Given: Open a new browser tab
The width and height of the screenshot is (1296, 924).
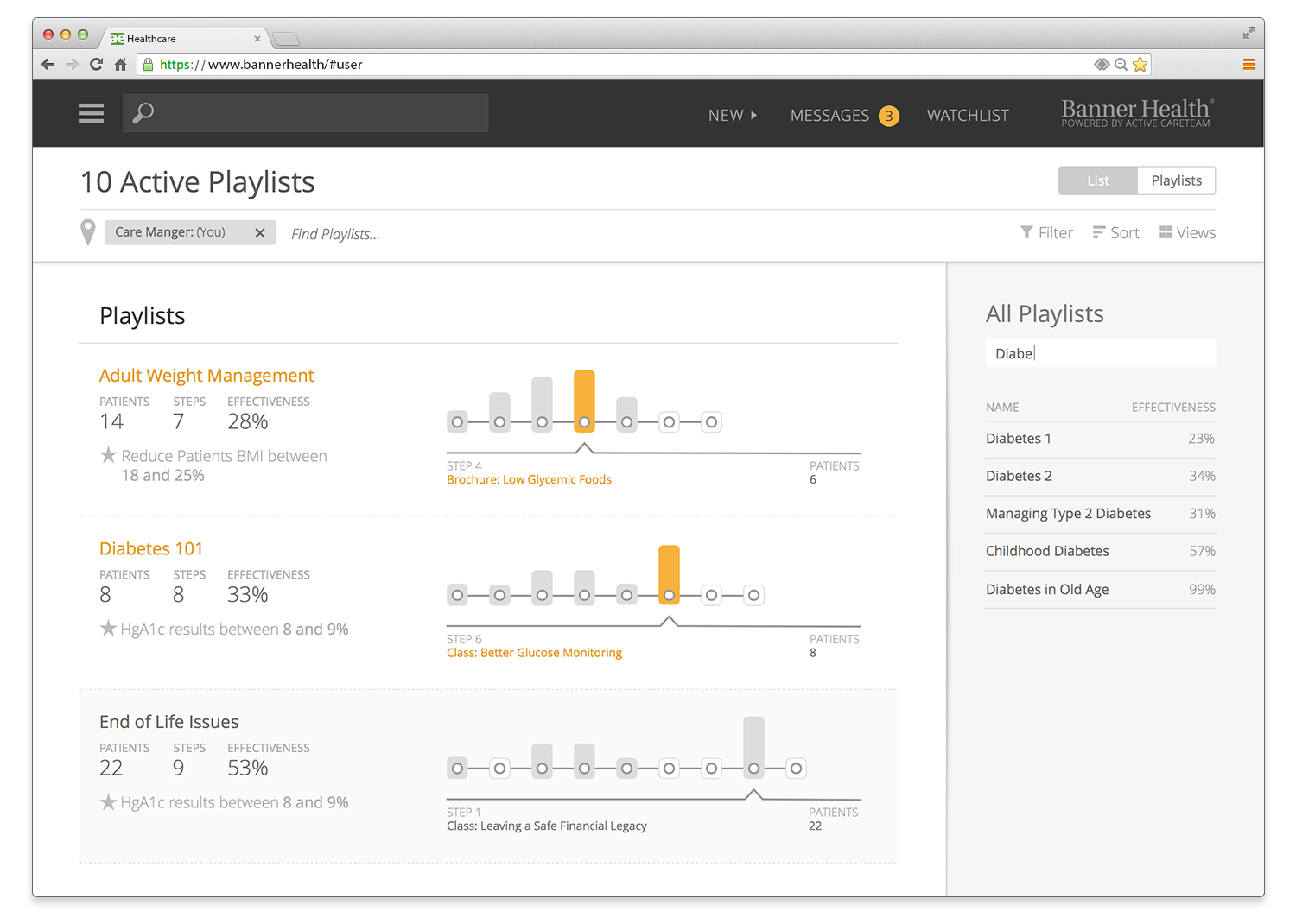Looking at the screenshot, I should tap(285, 39).
